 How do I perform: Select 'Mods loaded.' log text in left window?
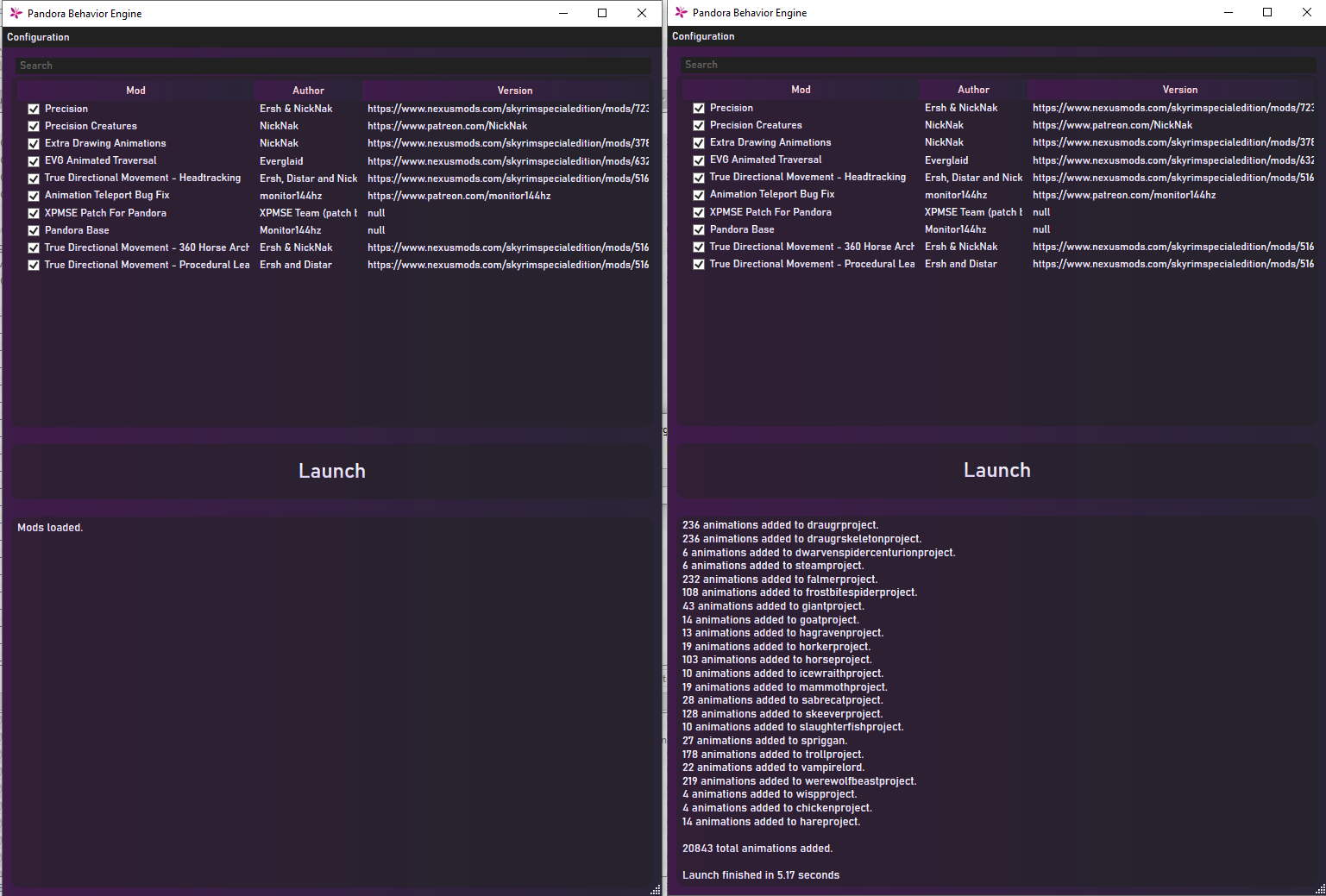point(50,528)
